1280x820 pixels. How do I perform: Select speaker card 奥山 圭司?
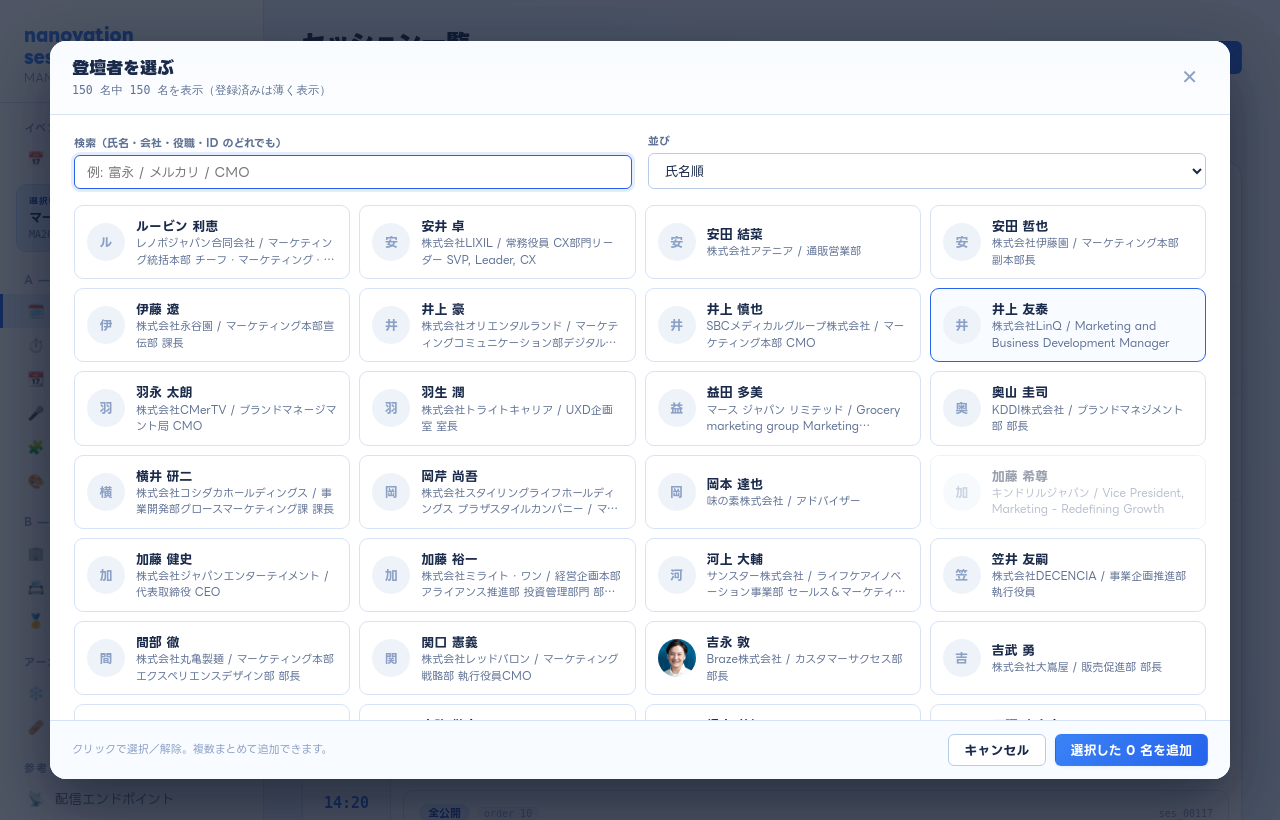point(1068,408)
